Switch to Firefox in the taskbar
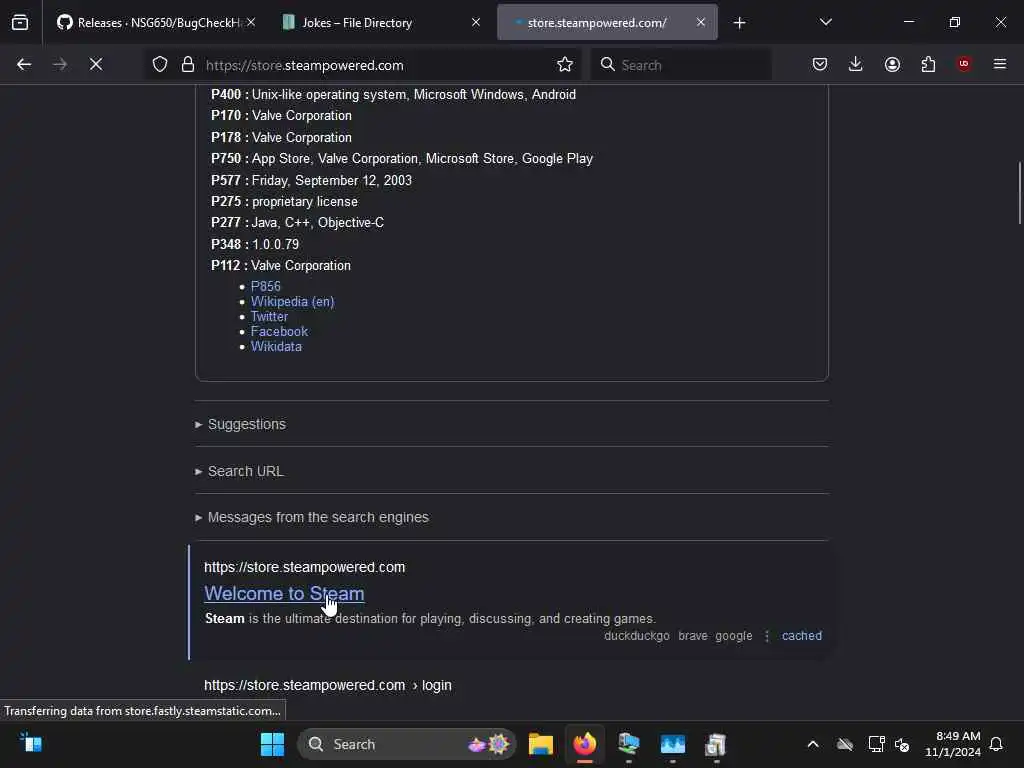 (584, 744)
